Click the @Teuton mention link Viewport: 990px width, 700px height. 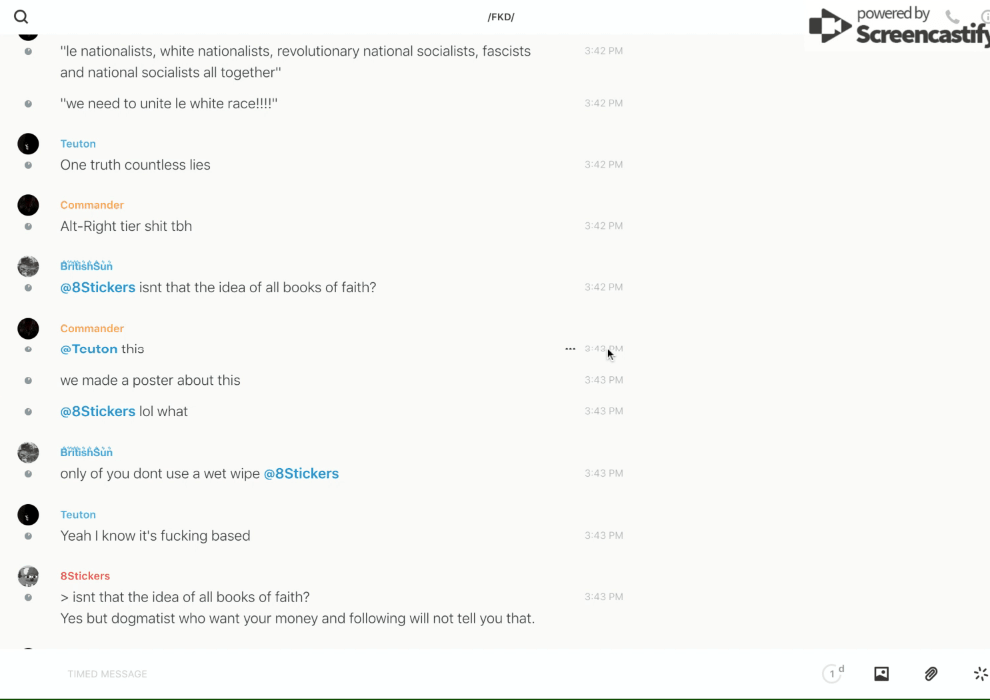pyautogui.click(x=89, y=349)
